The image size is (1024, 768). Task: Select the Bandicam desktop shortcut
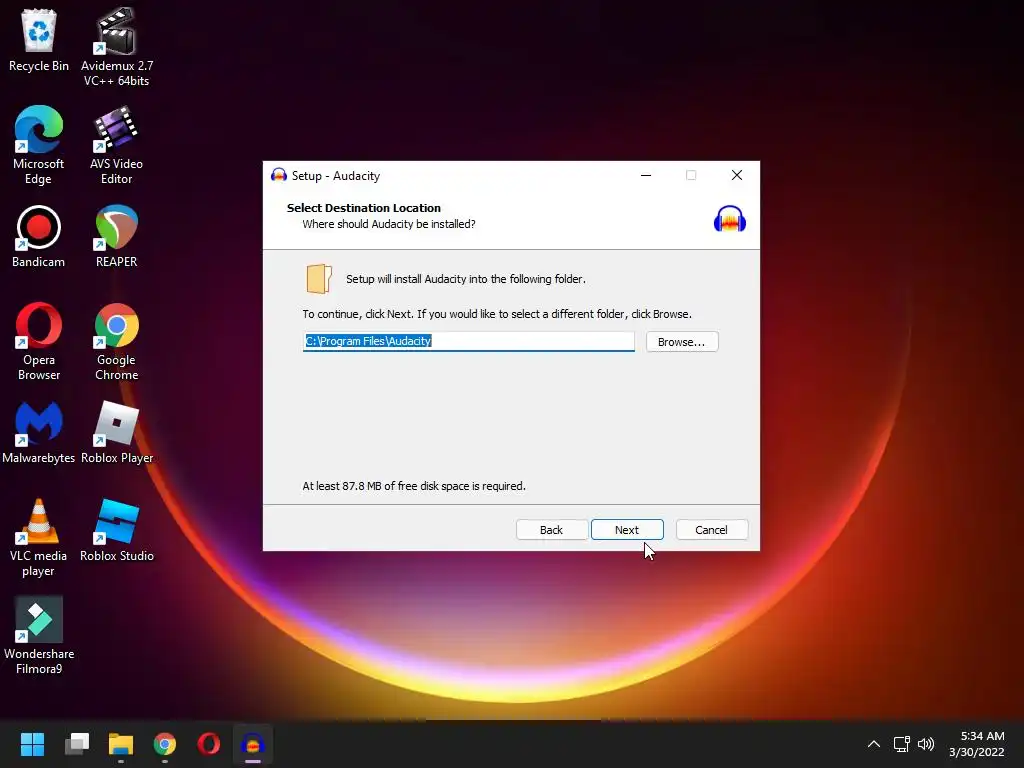click(x=39, y=236)
